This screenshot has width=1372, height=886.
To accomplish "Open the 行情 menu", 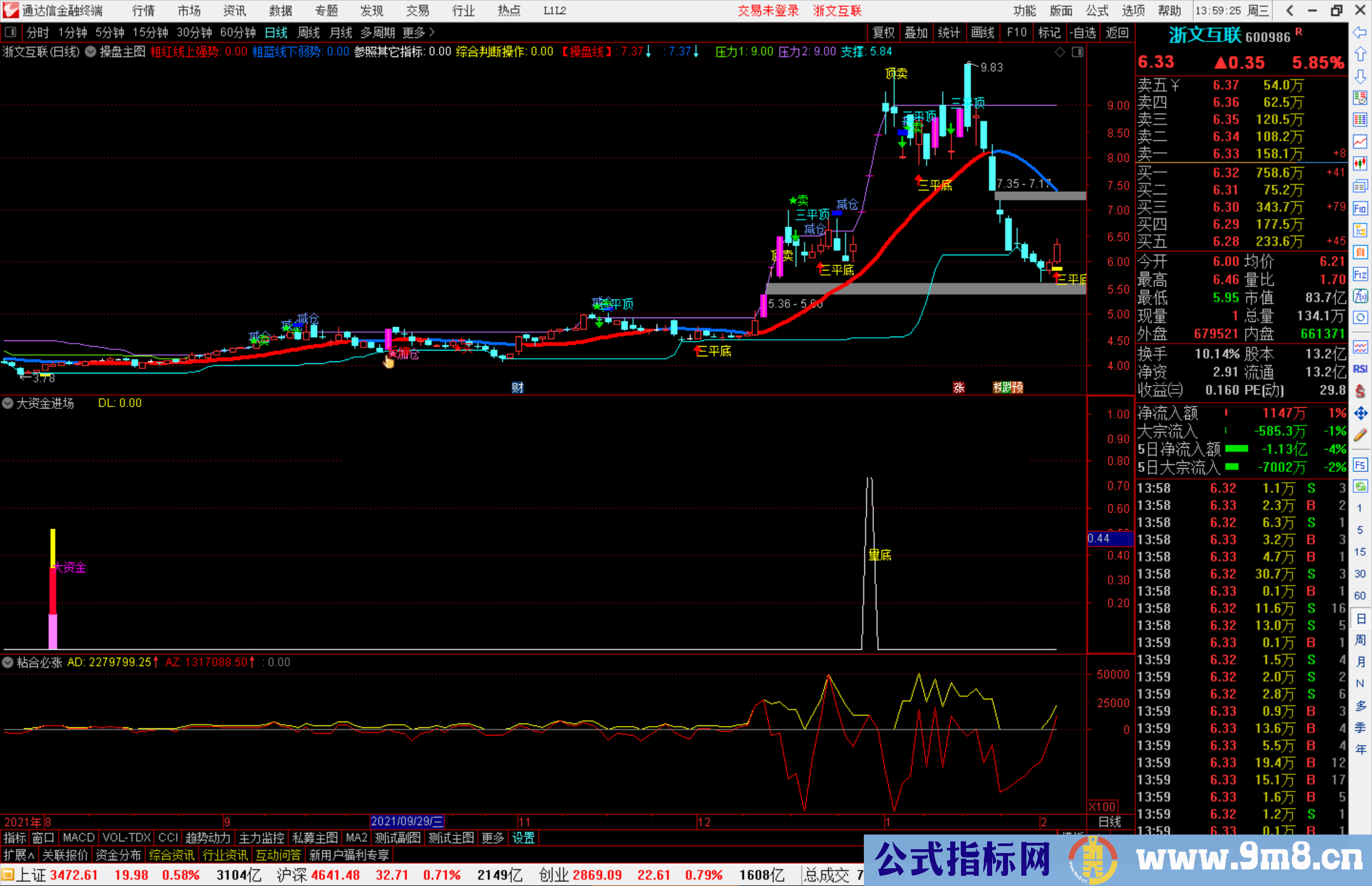I will 143,11.
